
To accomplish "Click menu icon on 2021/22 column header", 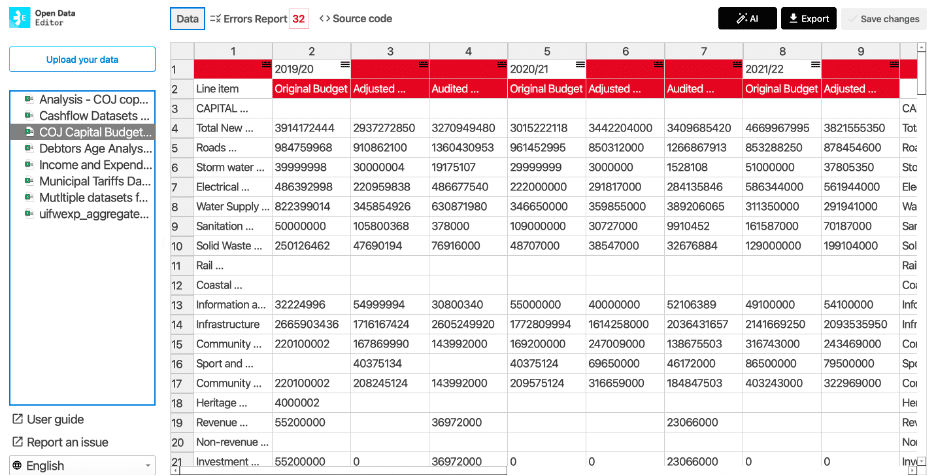I will 814,64.
